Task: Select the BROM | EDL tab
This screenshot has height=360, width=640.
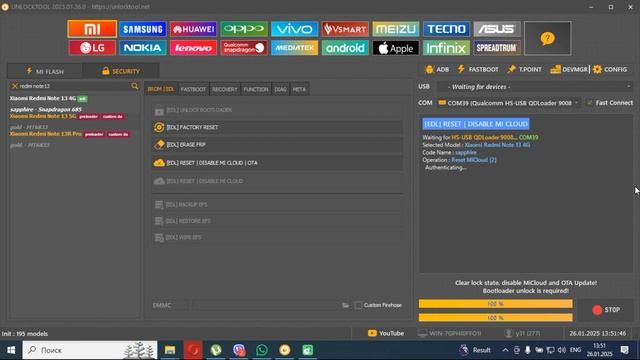Action: pos(161,89)
